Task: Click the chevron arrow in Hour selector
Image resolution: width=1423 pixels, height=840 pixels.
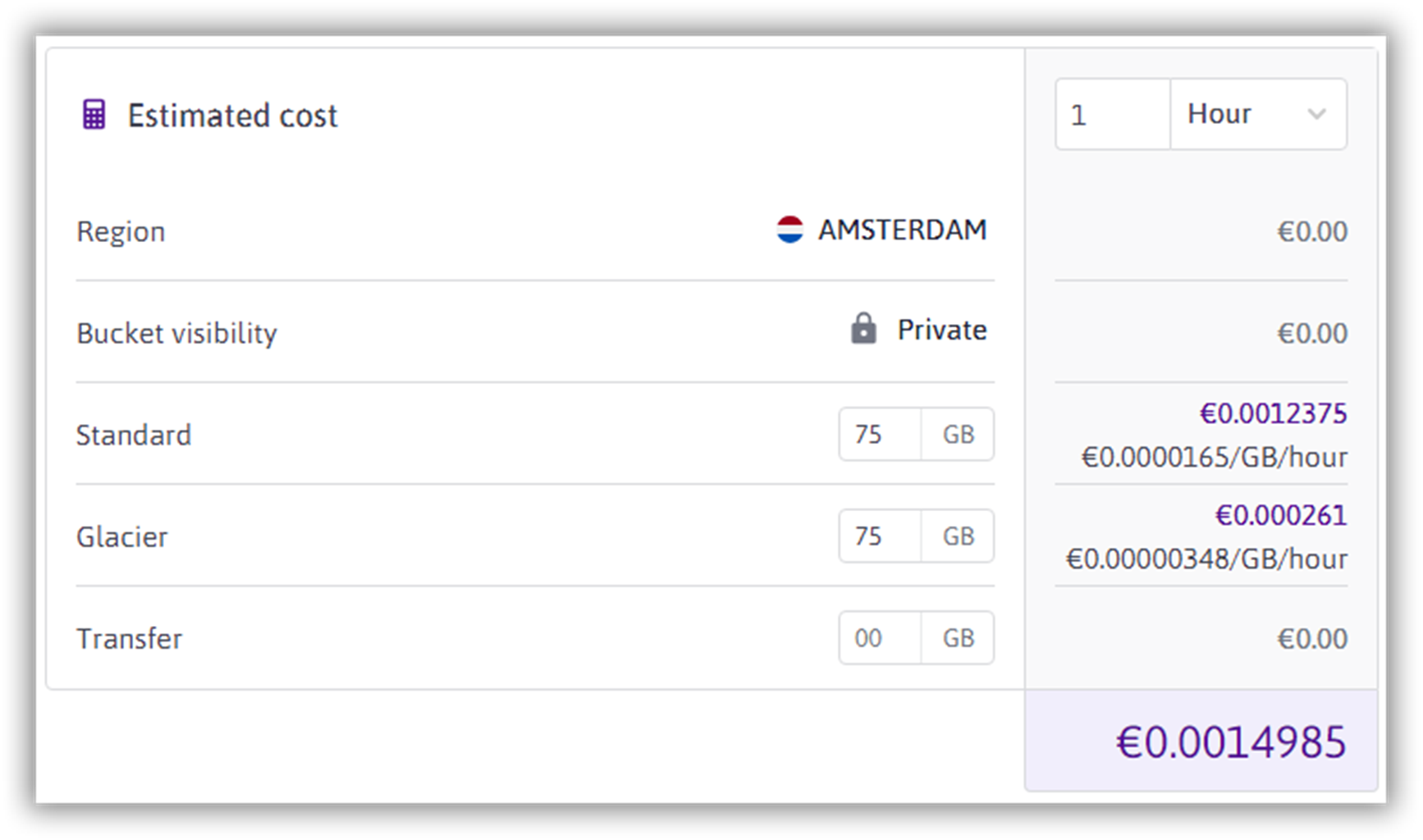Action: tap(1316, 114)
